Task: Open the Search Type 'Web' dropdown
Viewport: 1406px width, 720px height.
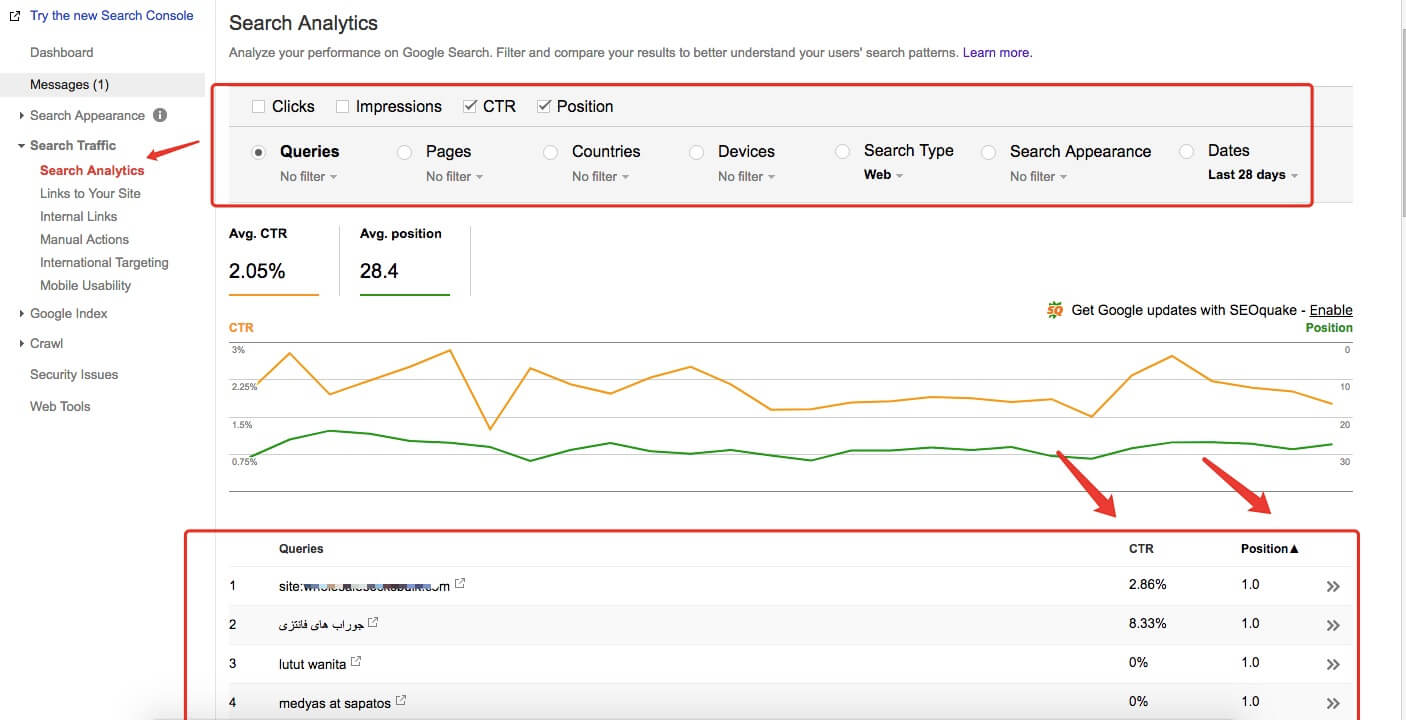Action: pyautogui.click(x=883, y=175)
